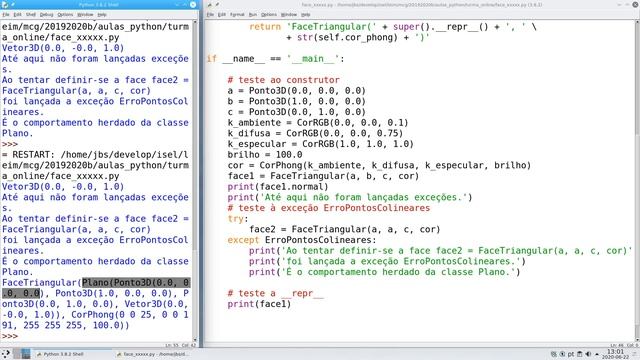
Task: Open the Run menu in the editor
Action: 253,14
